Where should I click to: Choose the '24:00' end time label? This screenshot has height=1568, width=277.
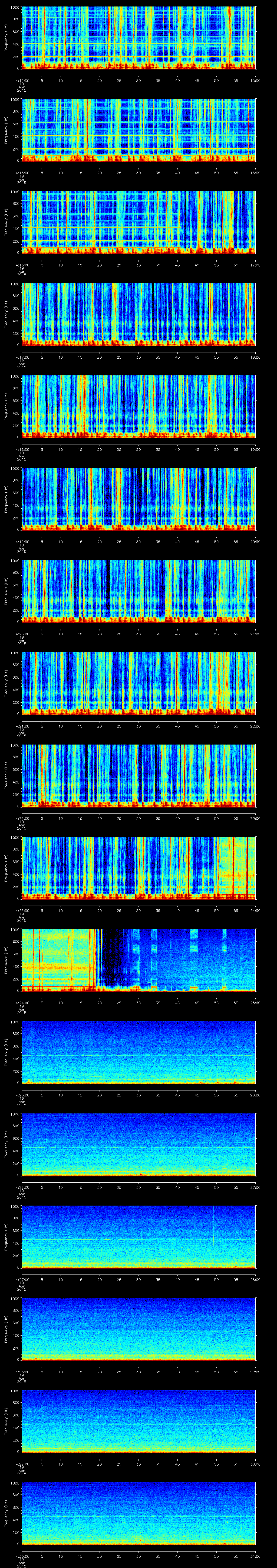[x=255, y=910]
